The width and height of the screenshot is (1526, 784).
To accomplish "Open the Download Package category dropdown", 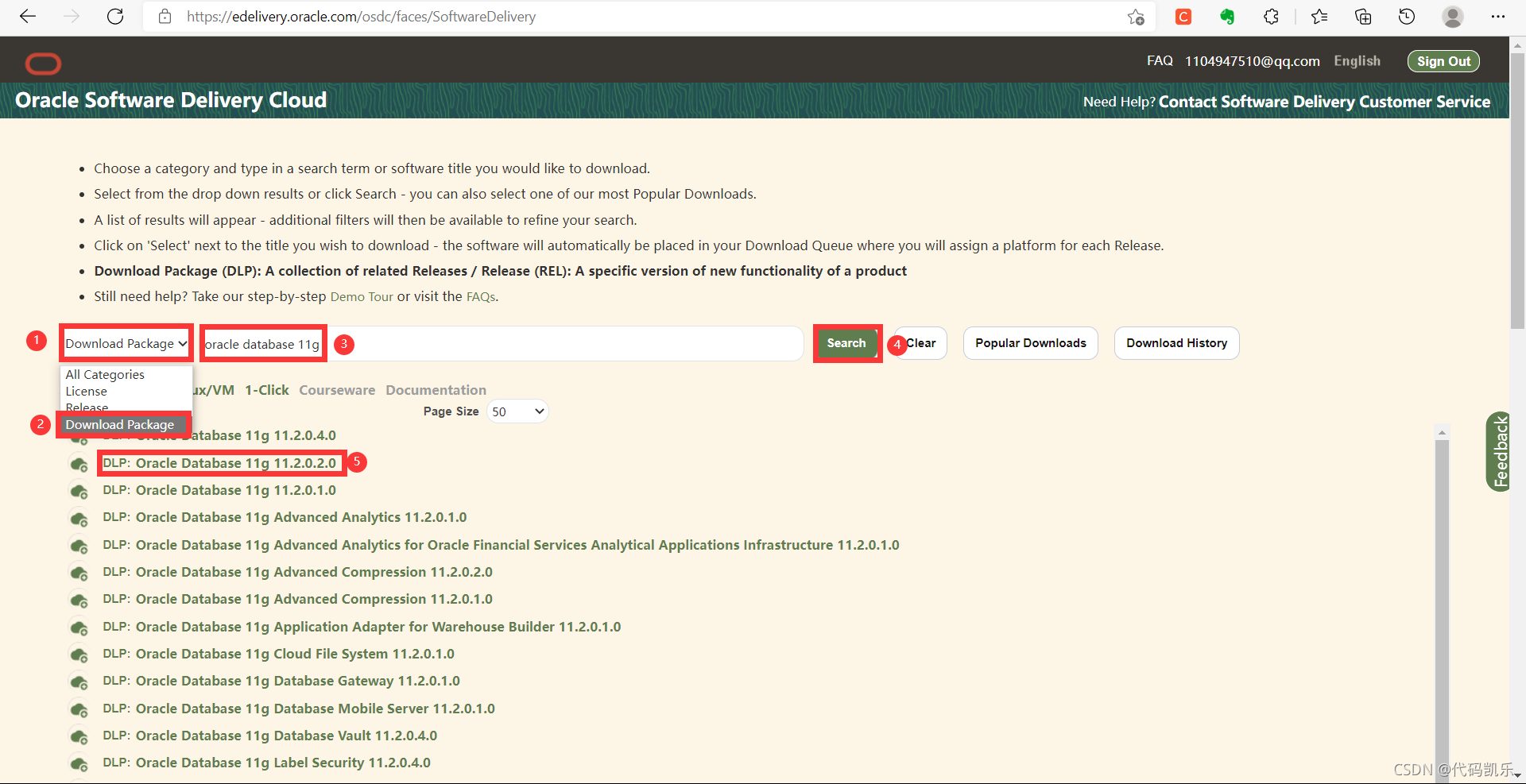I will point(126,343).
